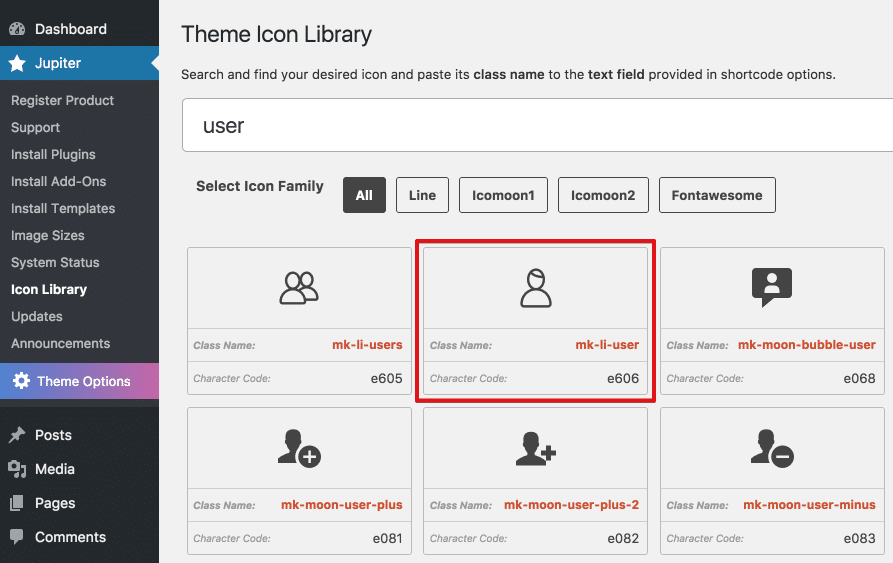This screenshot has height=563, width=893.
Task: Select the mk-moon-user-plus-2 icon
Action: [536, 448]
